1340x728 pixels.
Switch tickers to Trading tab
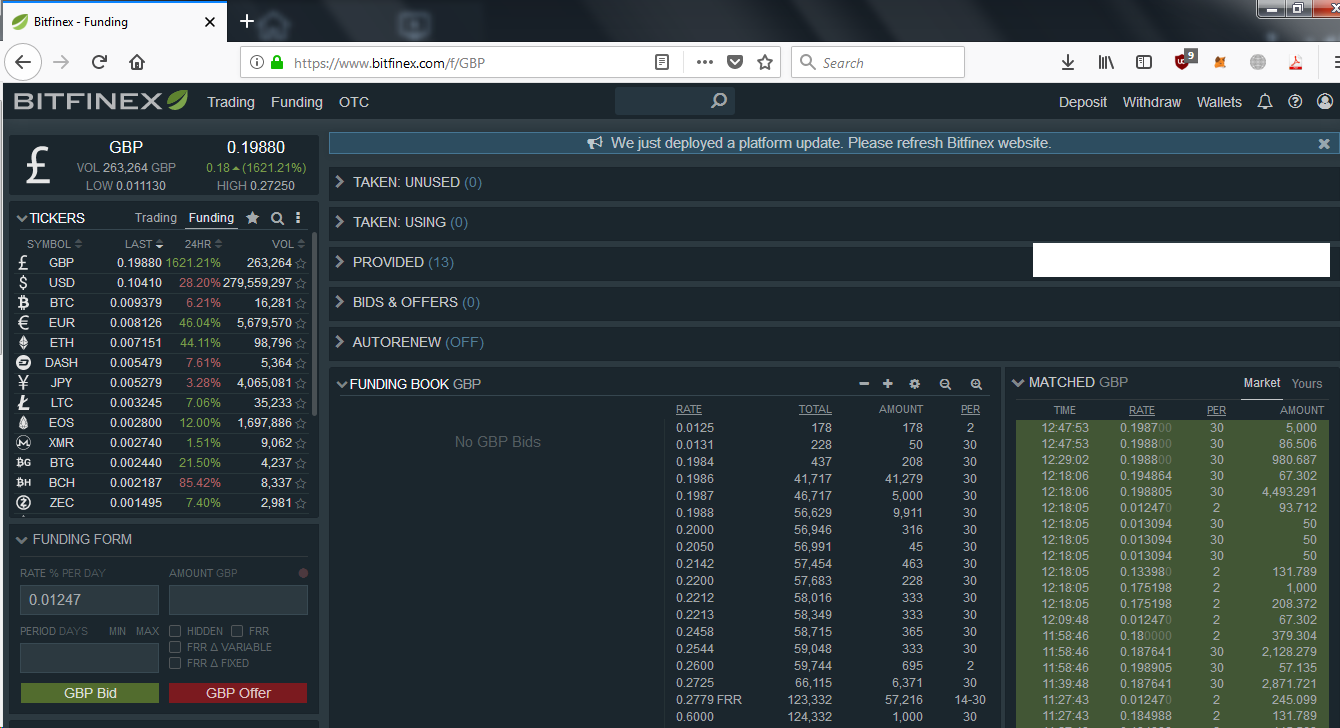point(156,217)
